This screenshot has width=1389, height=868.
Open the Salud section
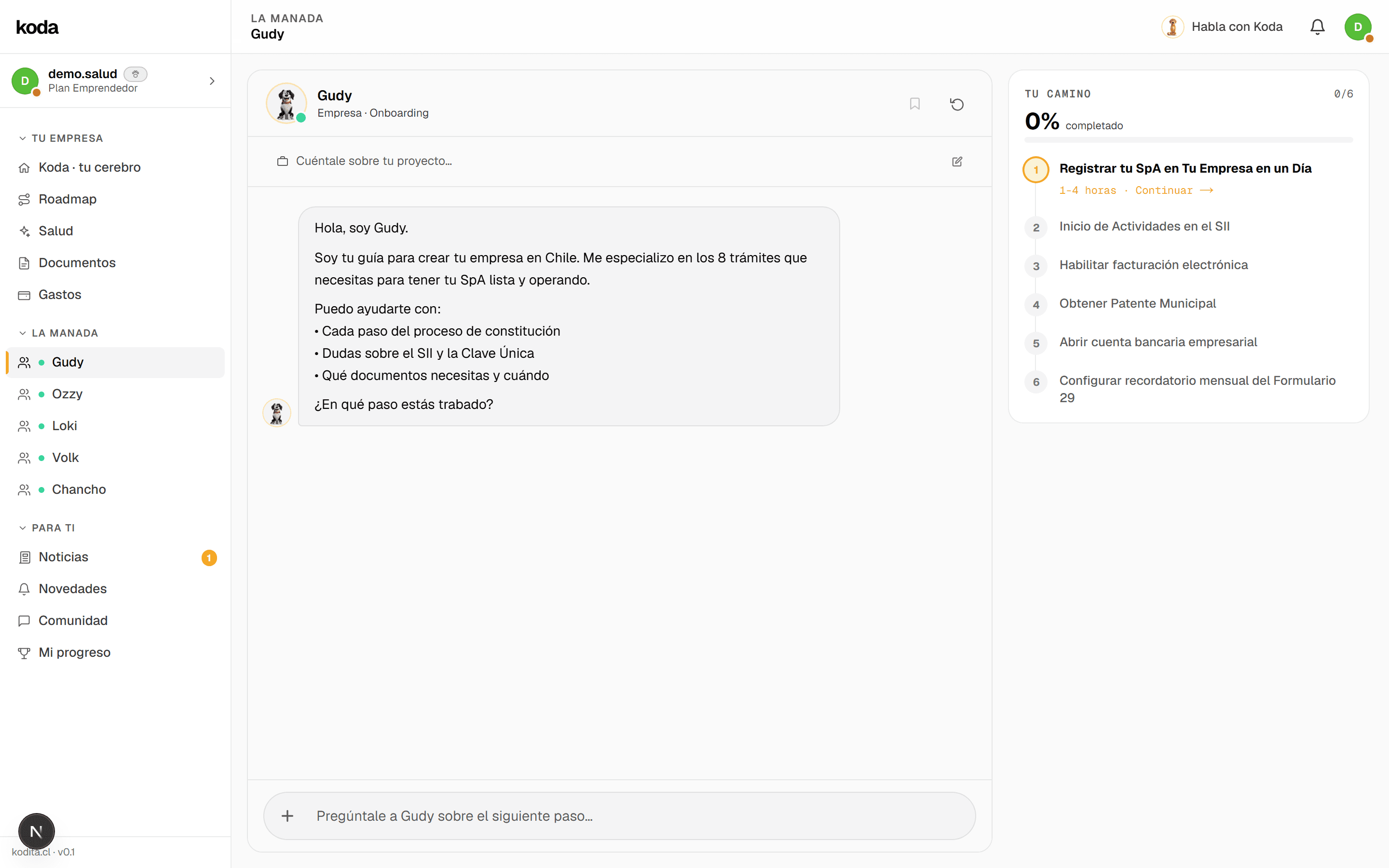point(115,231)
